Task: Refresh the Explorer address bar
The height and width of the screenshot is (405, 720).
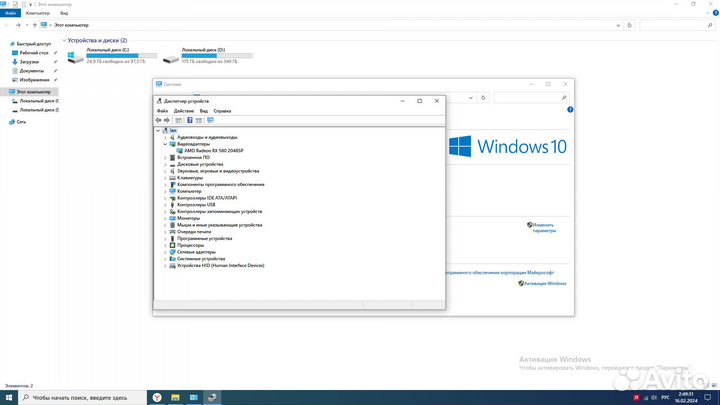Action: tap(630, 25)
